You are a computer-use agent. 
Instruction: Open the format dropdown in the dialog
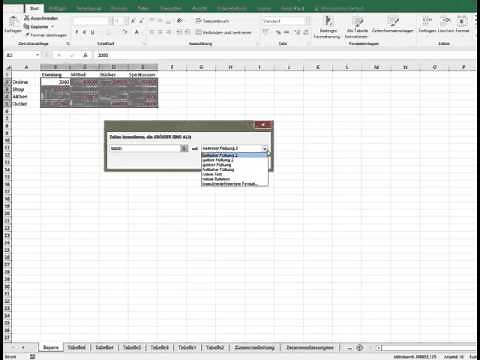[x=265, y=148]
